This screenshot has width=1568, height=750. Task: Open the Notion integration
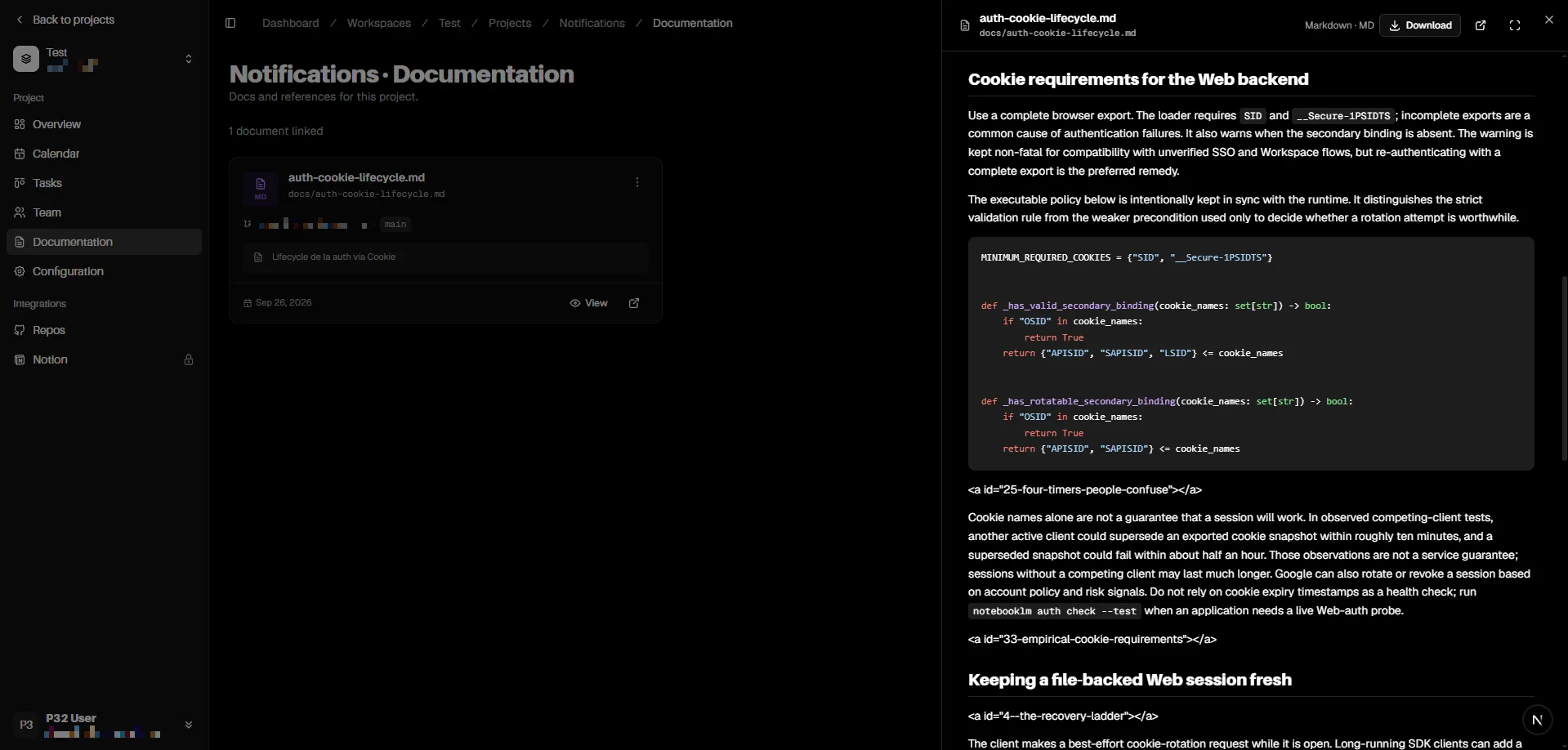[104, 359]
